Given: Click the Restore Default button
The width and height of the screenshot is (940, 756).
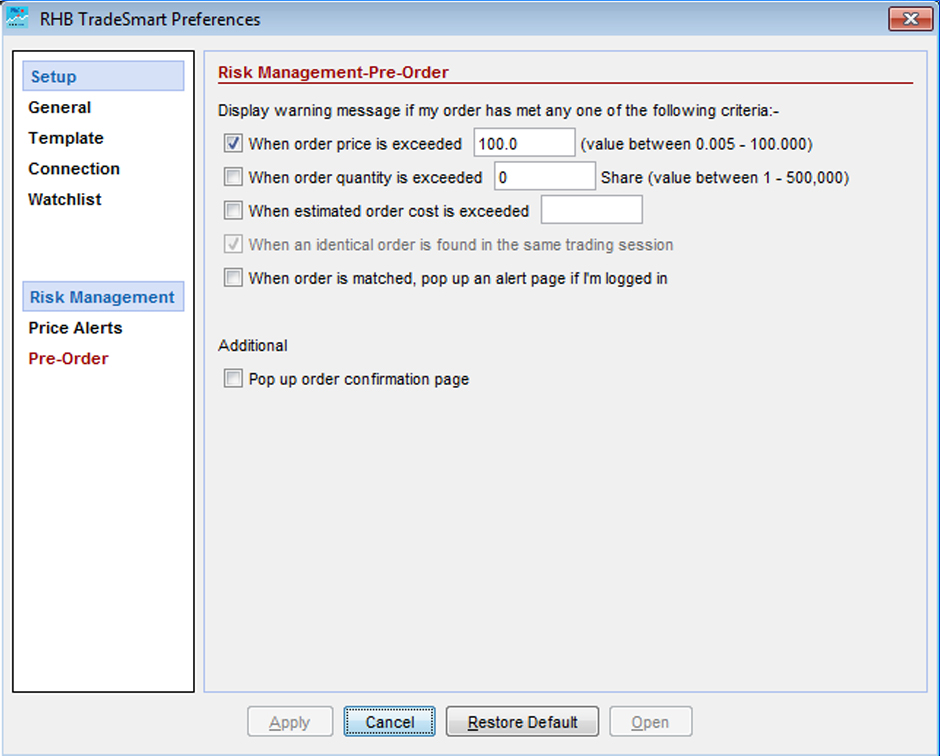Looking at the screenshot, I should tap(522, 722).
